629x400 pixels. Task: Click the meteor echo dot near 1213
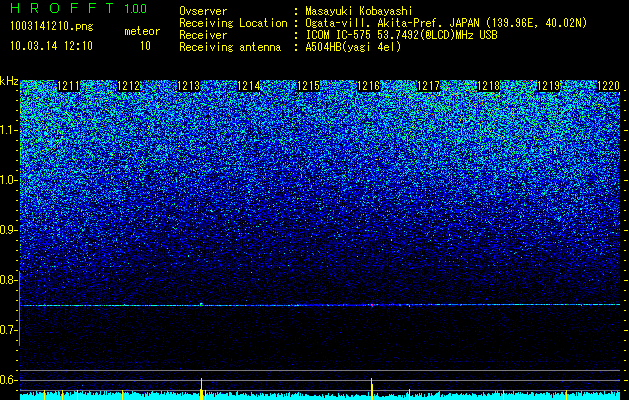[201, 305]
